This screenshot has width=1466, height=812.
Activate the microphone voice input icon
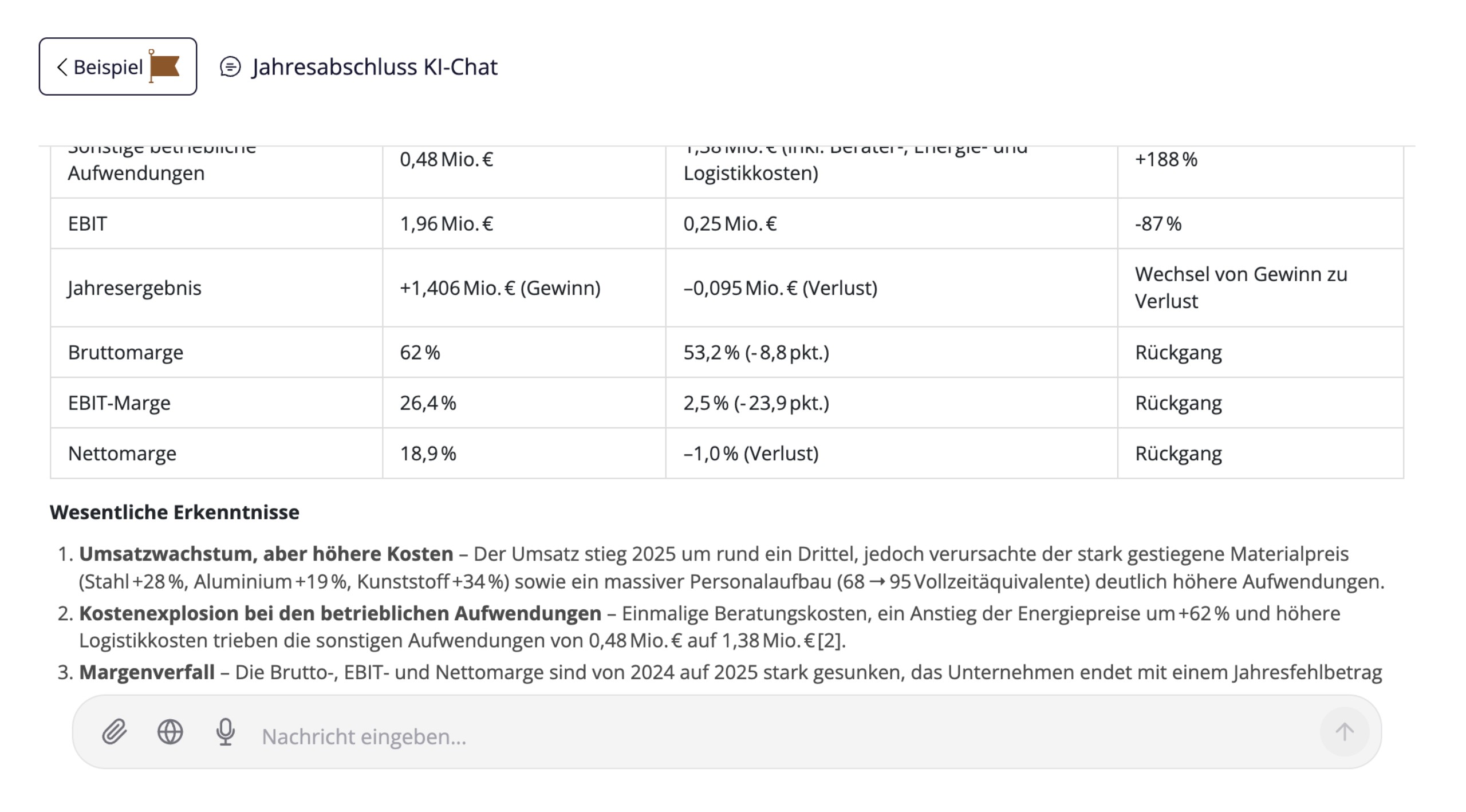[x=226, y=732]
